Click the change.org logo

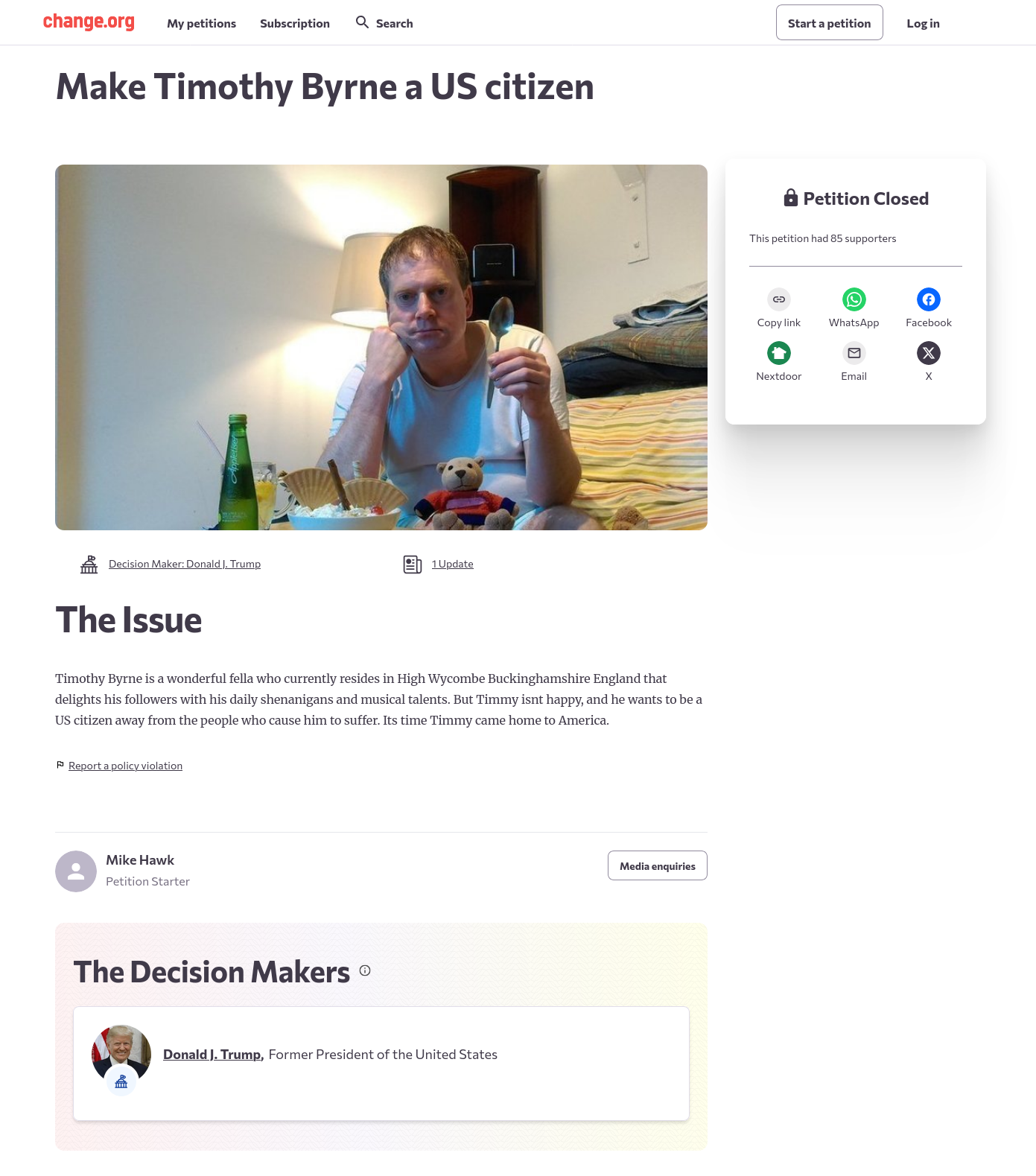tap(89, 22)
